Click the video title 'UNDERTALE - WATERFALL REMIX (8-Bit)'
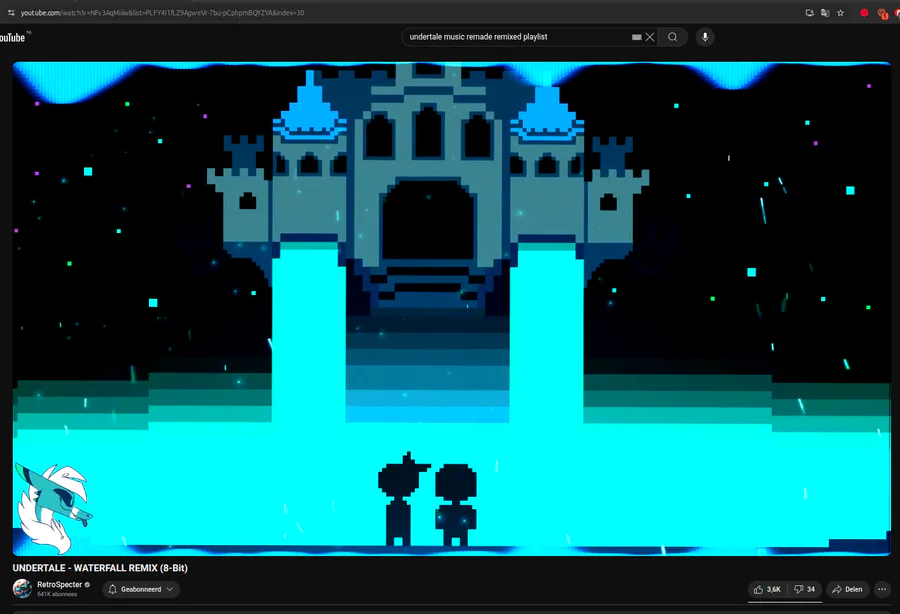 100,568
